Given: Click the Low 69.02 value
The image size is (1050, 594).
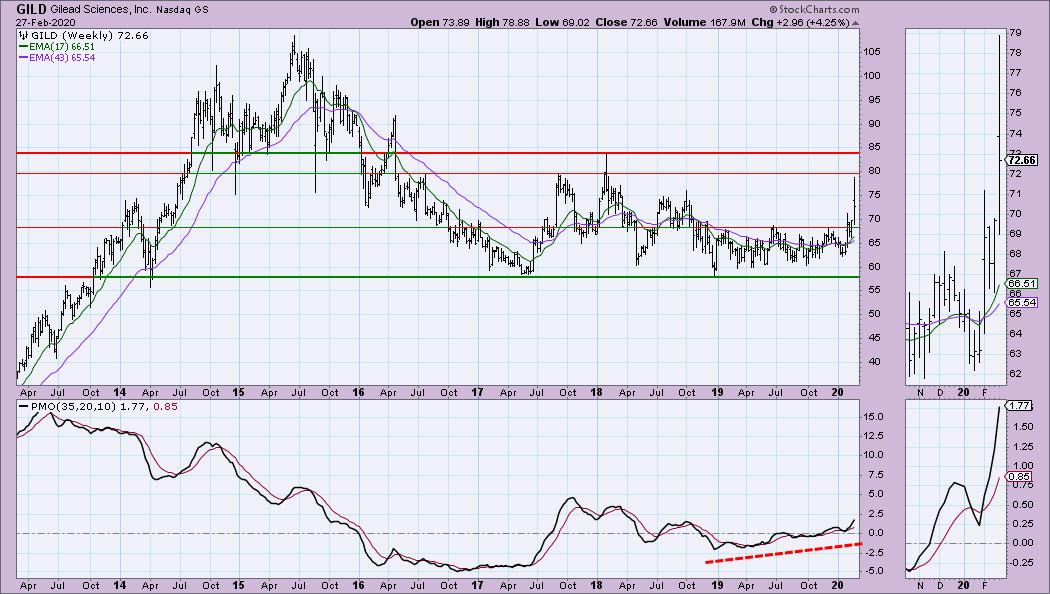Looking at the screenshot, I should point(562,22).
